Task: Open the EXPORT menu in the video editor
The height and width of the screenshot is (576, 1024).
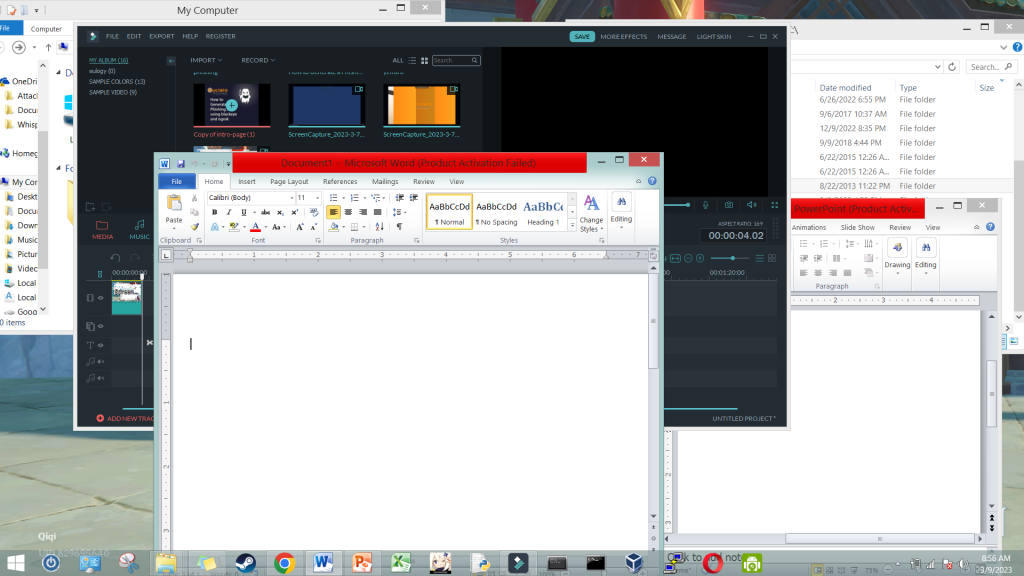Action: tap(161, 37)
